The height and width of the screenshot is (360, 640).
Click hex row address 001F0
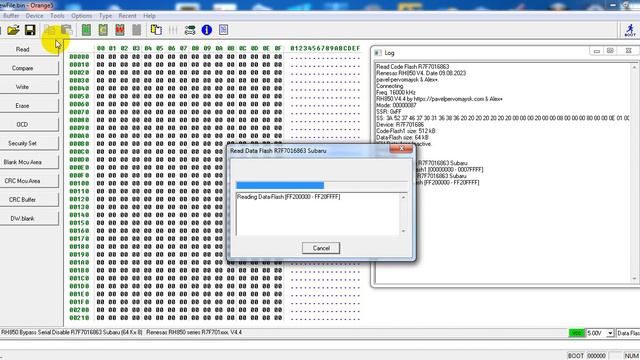[x=79, y=302]
